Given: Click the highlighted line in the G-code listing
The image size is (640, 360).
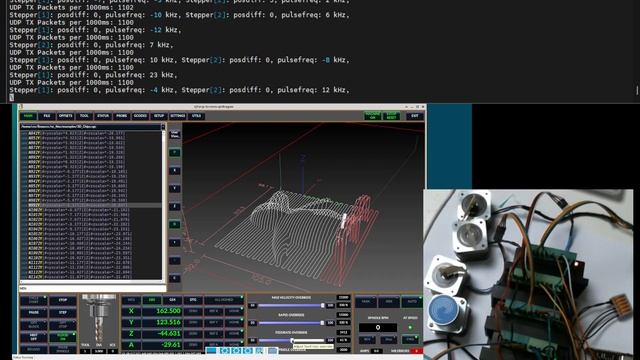Looking at the screenshot, I should coord(91,205).
